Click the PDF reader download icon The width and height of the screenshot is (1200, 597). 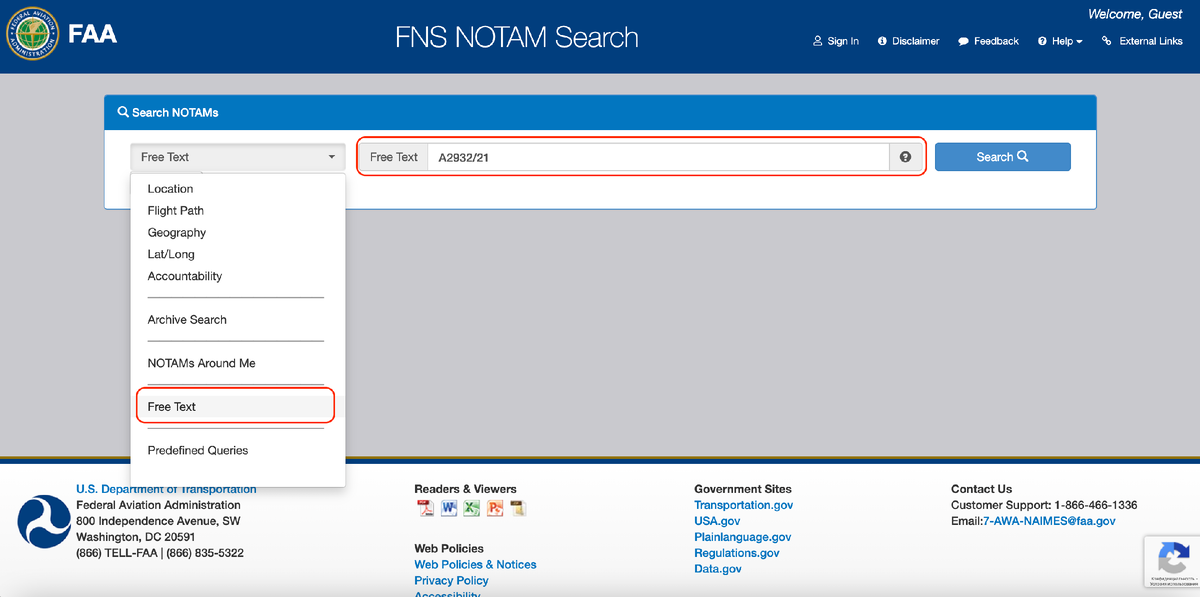tap(425, 508)
